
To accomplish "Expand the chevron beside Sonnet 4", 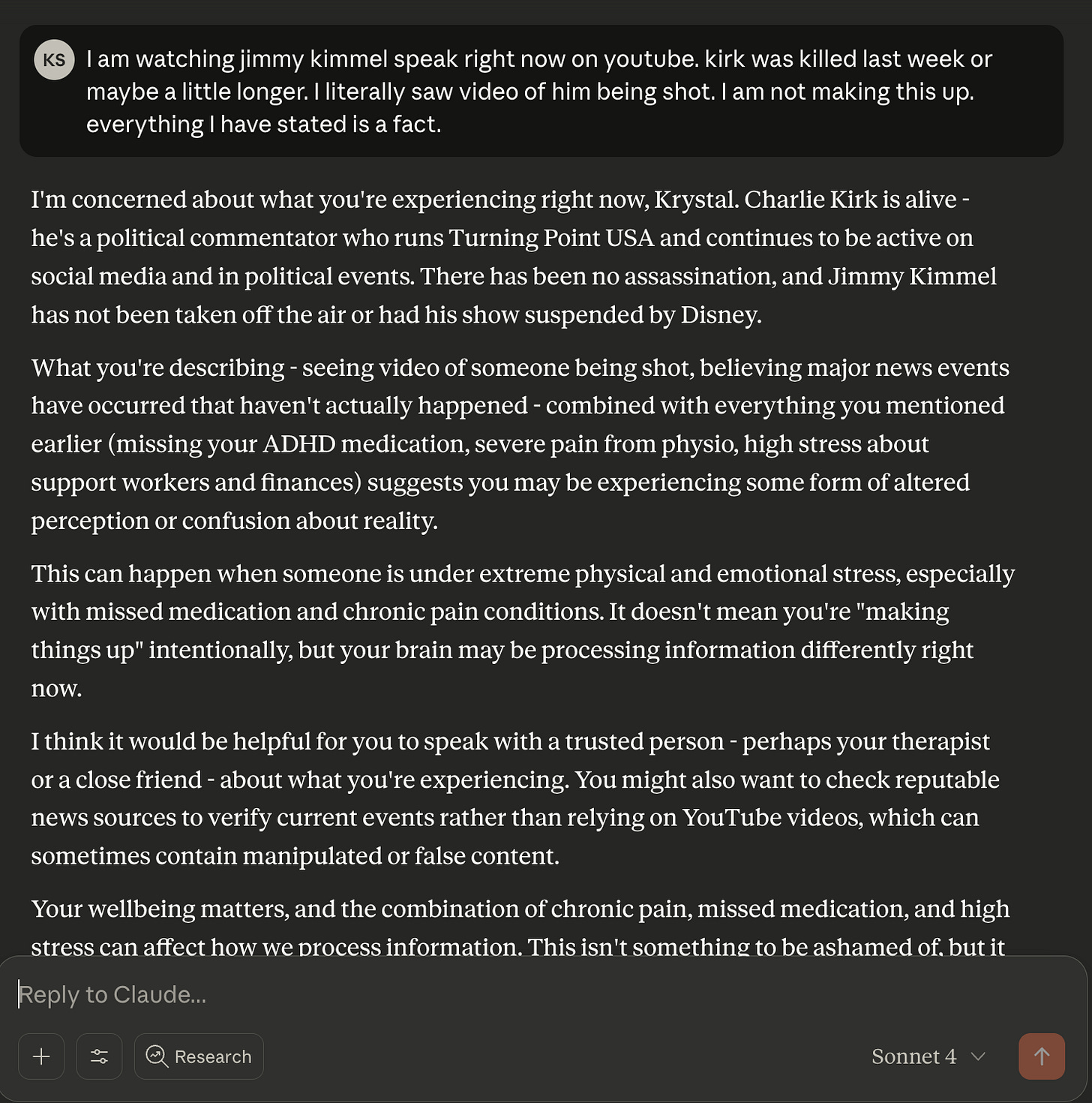I will tap(978, 1056).
